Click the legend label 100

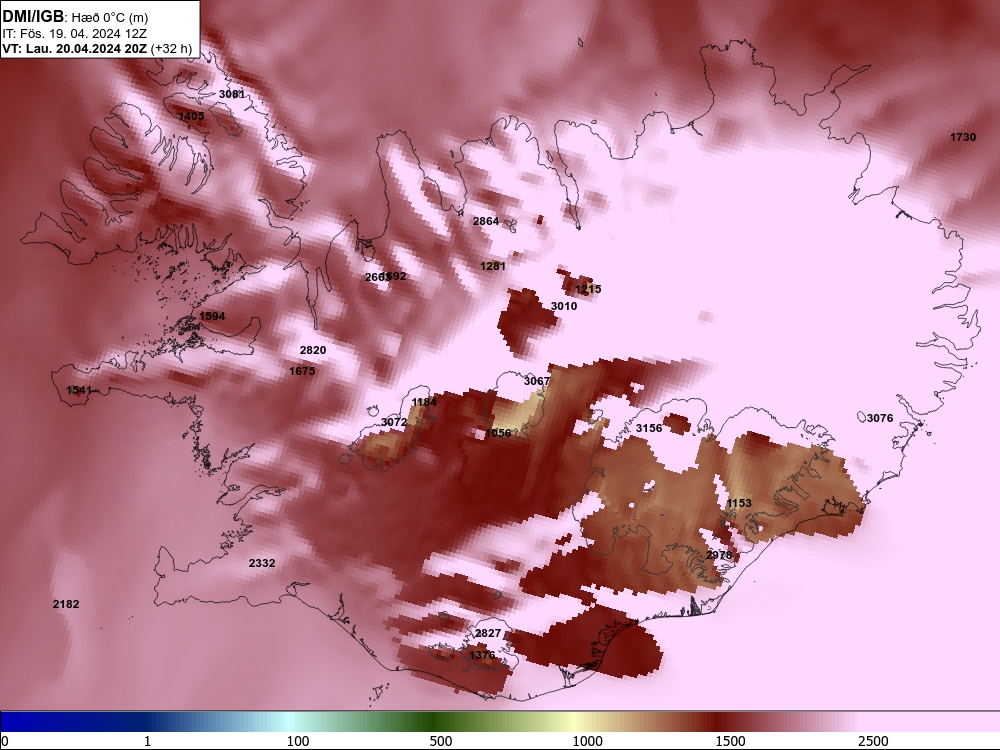click(298, 741)
